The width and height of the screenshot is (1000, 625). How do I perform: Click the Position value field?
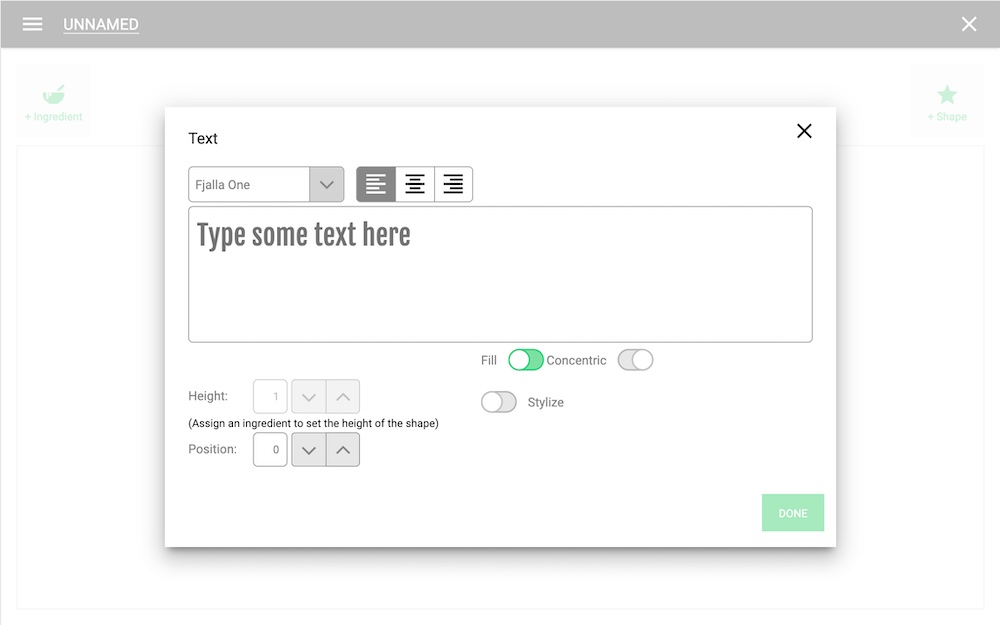coord(270,450)
